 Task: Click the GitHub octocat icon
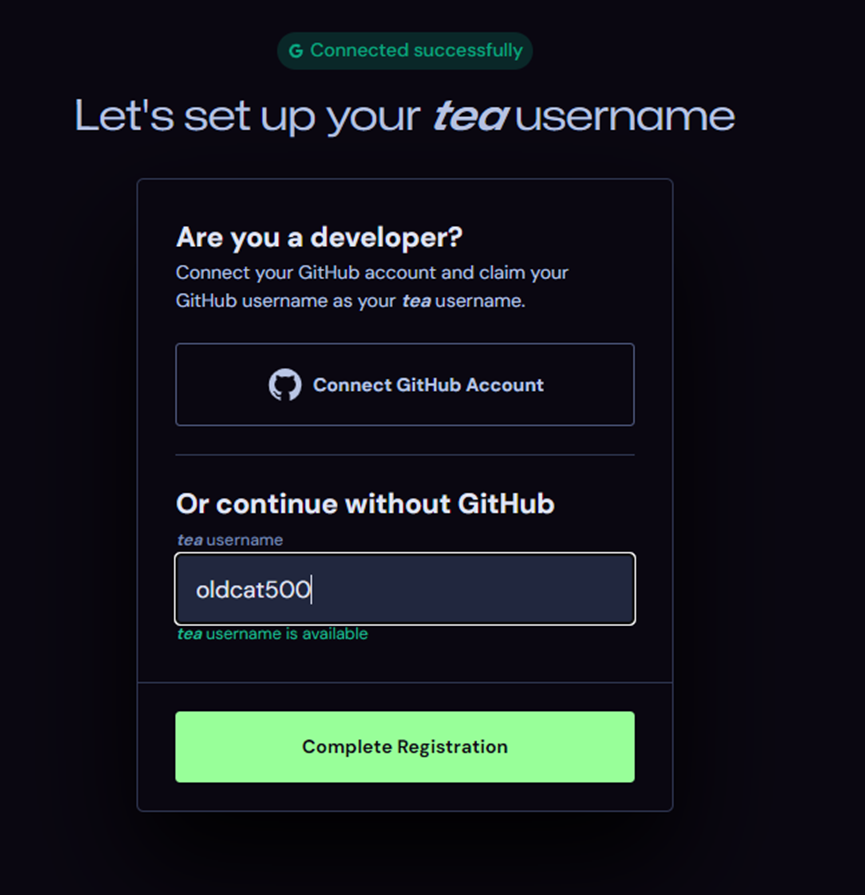pos(285,385)
